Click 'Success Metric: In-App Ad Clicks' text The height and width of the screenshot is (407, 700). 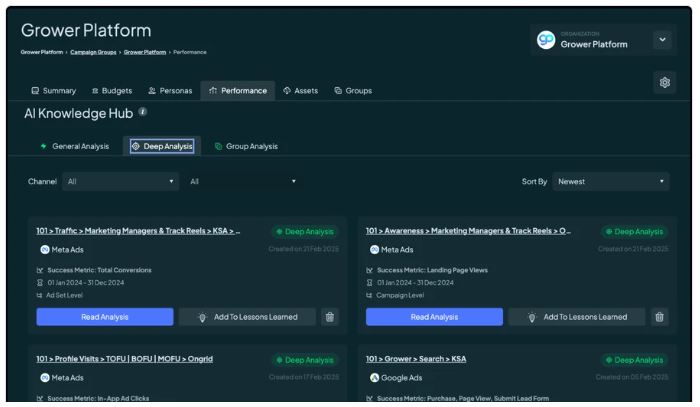[98, 398]
